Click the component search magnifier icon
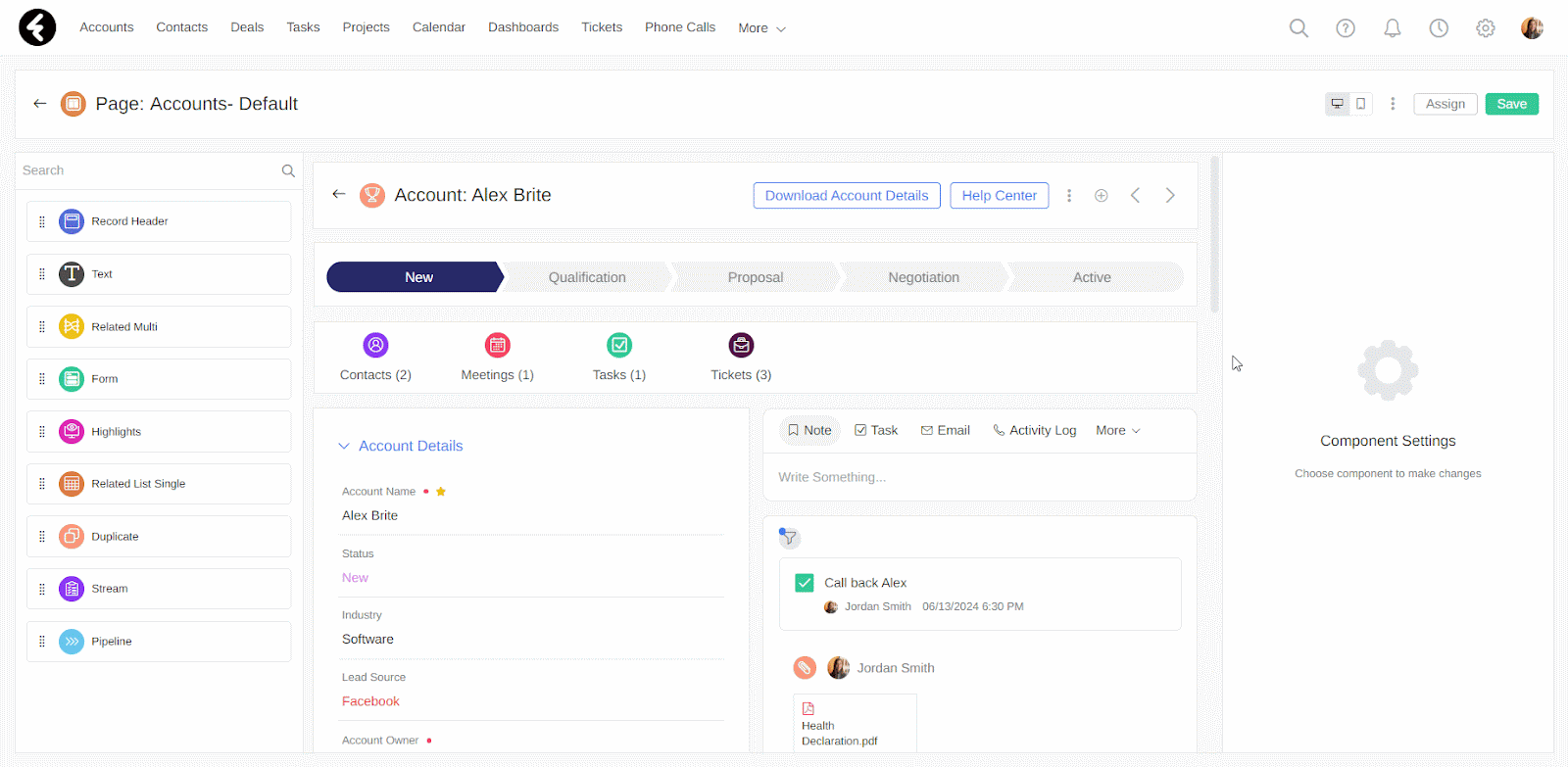 pyautogui.click(x=288, y=170)
